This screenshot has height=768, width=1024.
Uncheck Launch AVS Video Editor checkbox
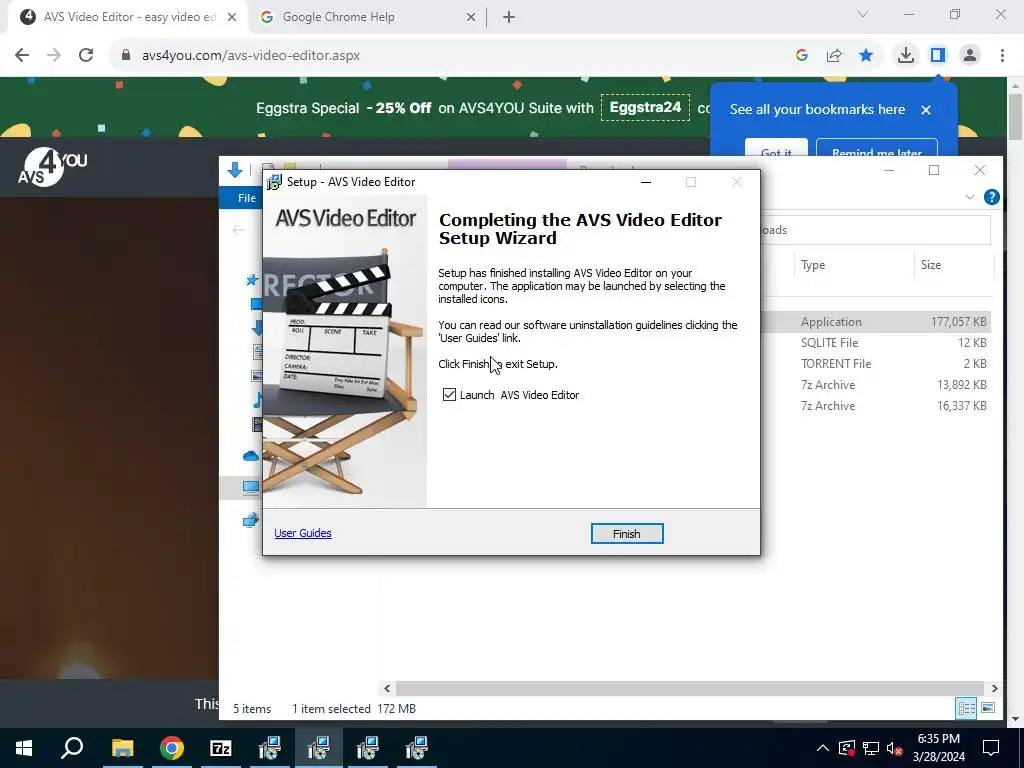[449, 394]
